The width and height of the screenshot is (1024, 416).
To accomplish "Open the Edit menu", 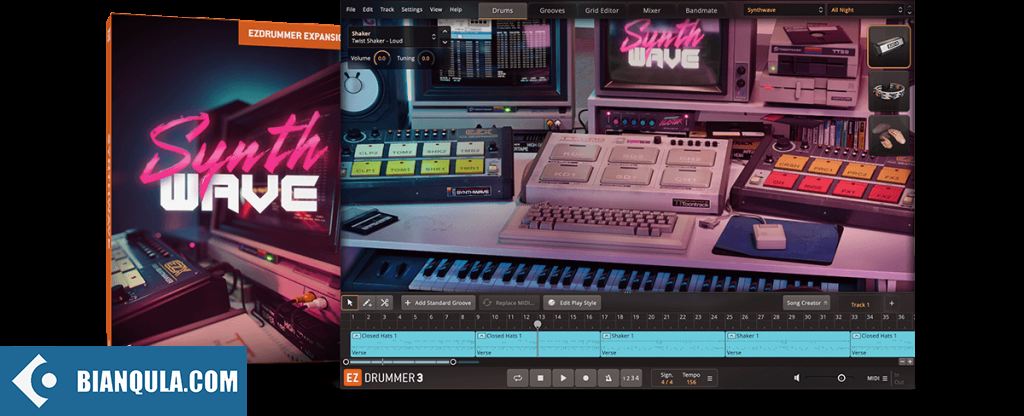I will pyautogui.click(x=368, y=10).
